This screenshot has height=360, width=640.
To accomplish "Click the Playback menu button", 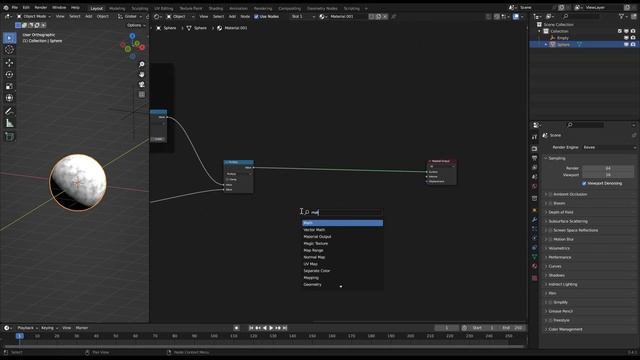I will pos(27,328).
